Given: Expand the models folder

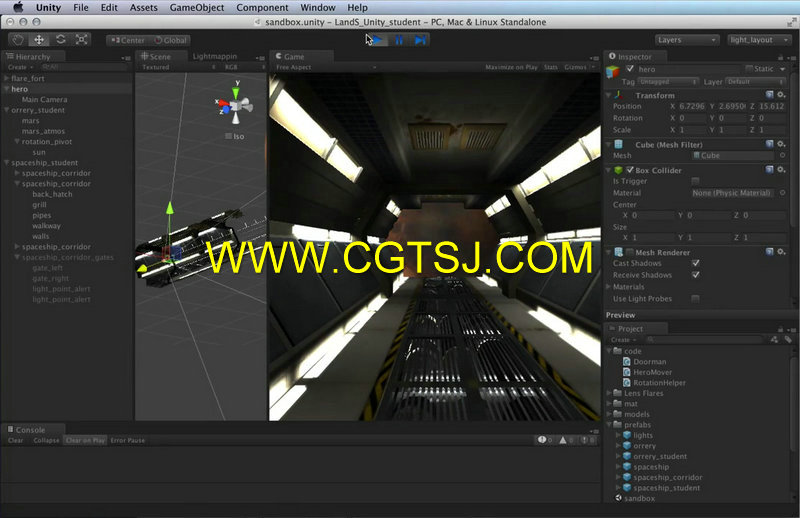Looking at the screenshot, I should 609,414.
